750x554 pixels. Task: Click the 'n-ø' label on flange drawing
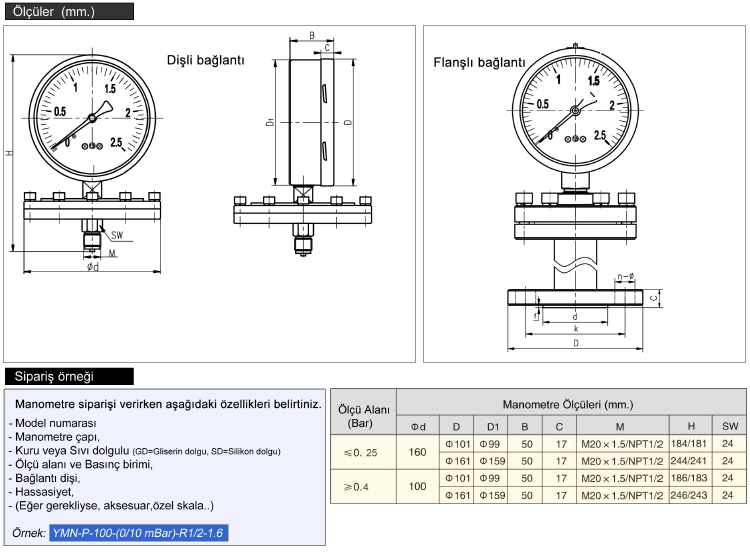click(626, 277)
